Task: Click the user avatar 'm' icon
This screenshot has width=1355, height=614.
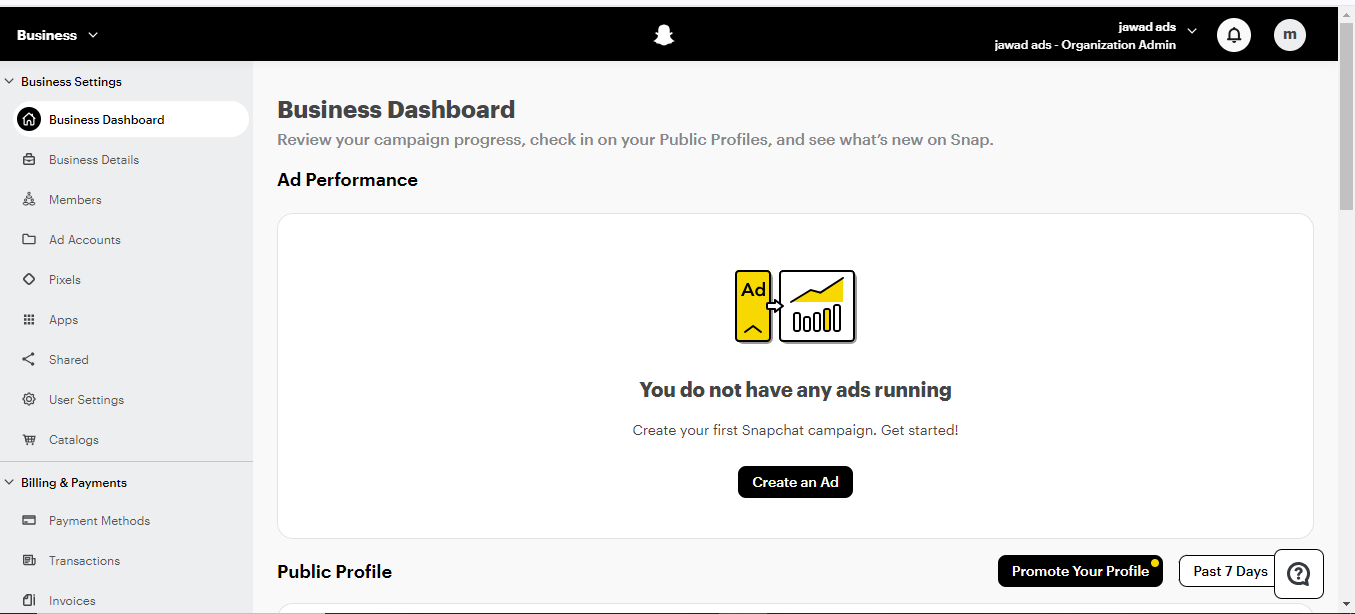Action: 1290,36
